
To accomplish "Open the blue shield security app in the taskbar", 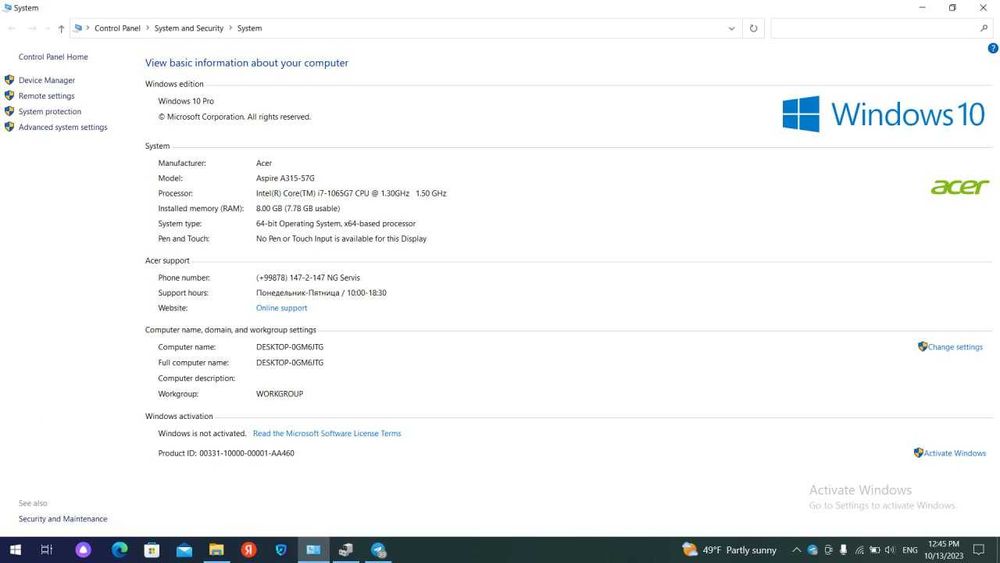I will pos(281,550).
